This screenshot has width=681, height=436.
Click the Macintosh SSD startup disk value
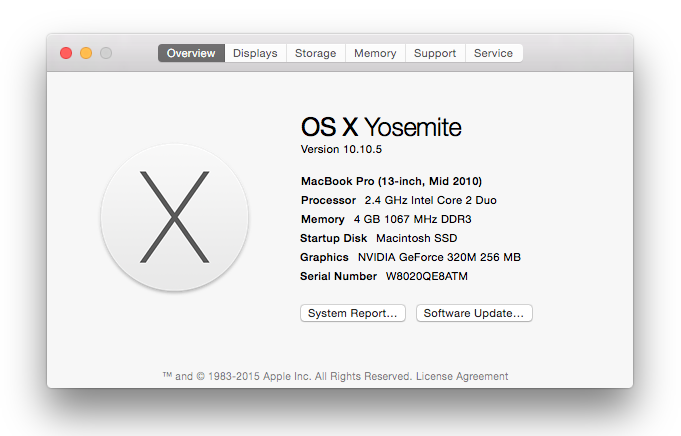pyautogui.click(x=417, y=238)
